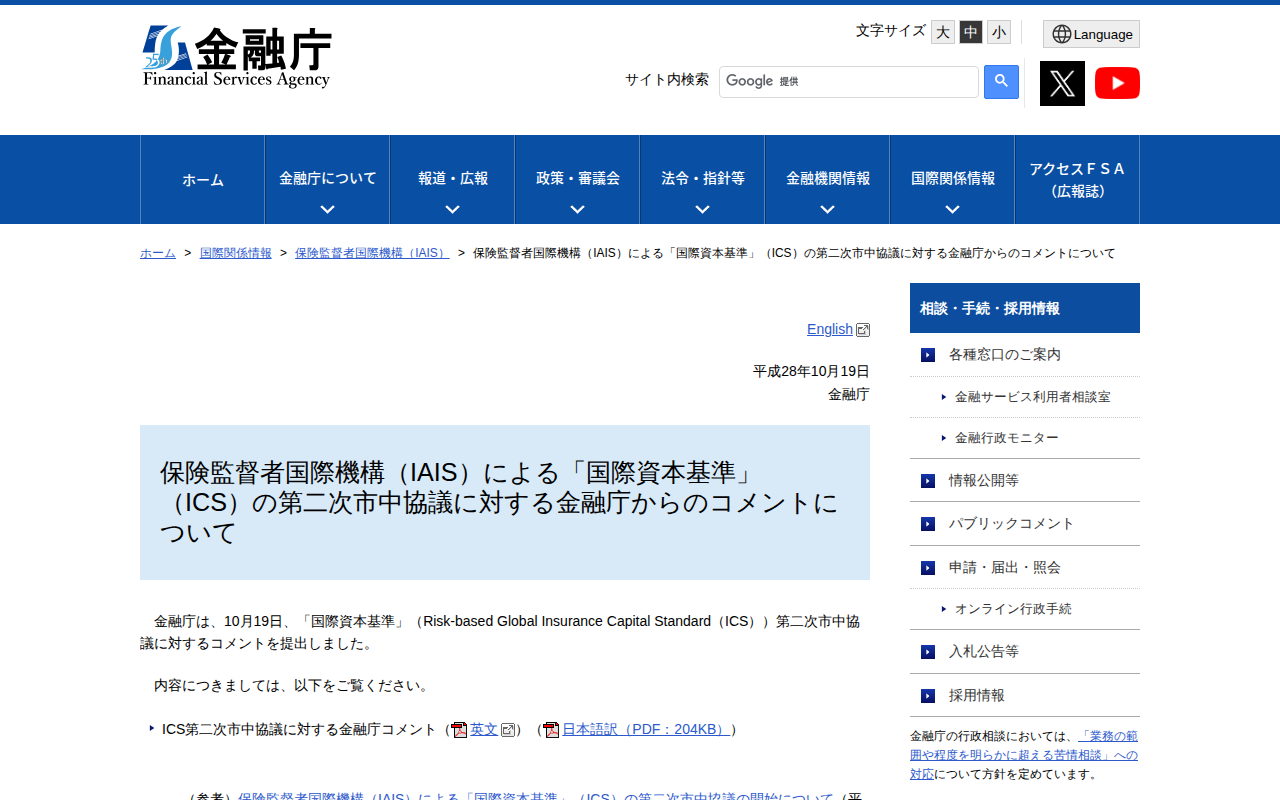The height and width of the screenshot is (800, 1280).
Task: Expand the 報道・広報 navigation chevron
Action: [451, 208]
